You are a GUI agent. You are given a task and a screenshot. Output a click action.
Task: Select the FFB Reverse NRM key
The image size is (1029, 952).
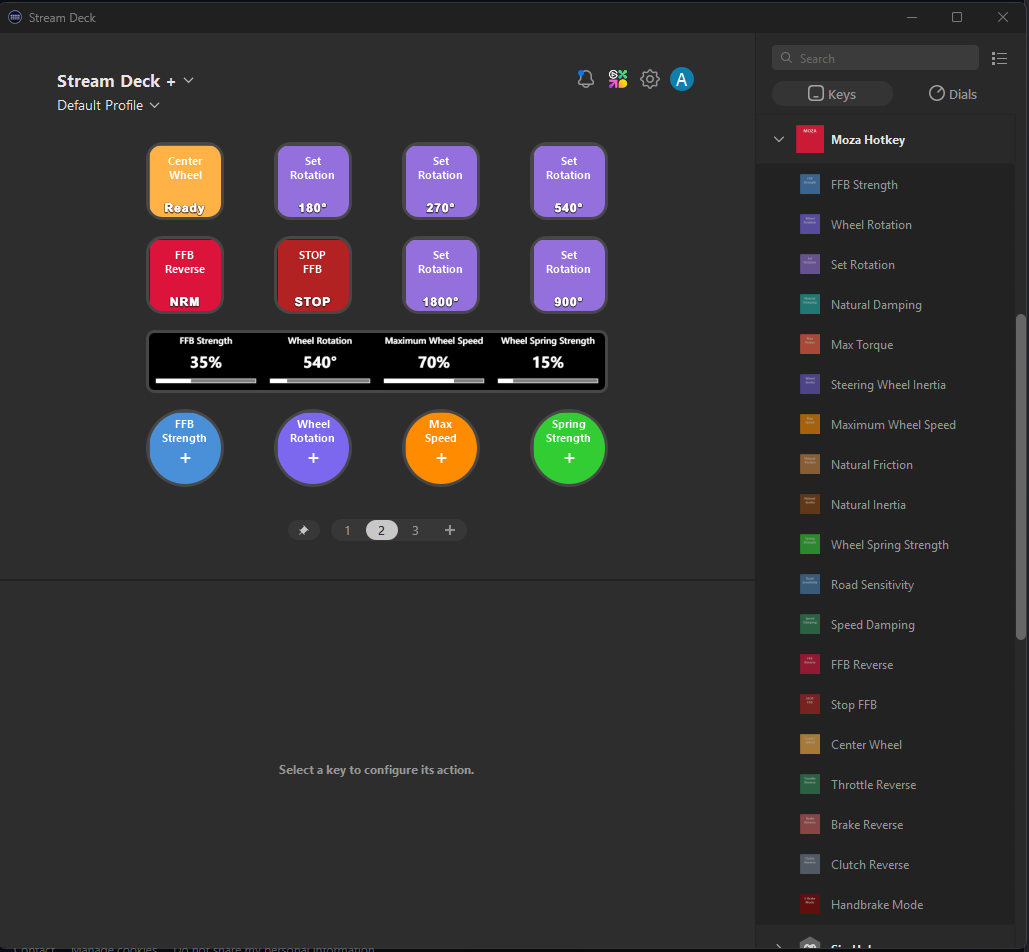185,275
